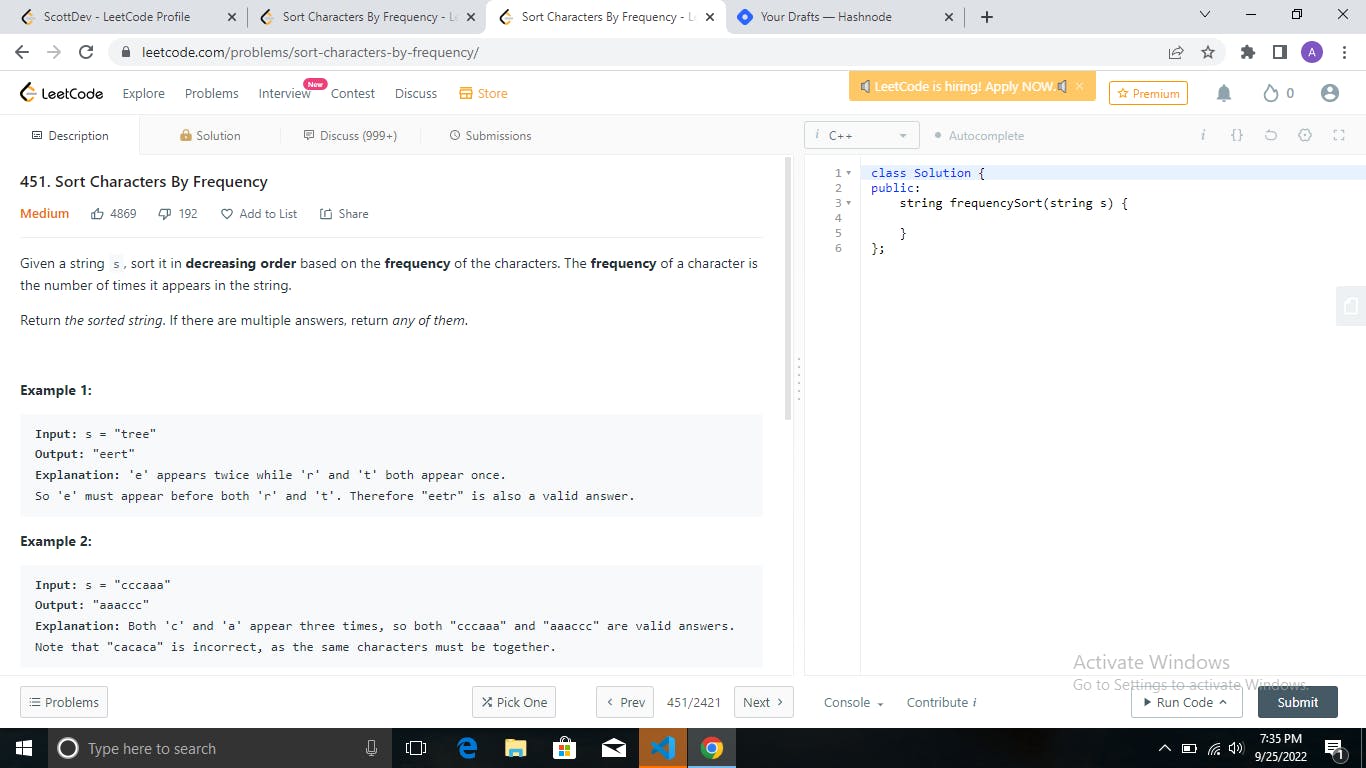
Task: Enter editor fullscreen mode
Action: 1339,135
